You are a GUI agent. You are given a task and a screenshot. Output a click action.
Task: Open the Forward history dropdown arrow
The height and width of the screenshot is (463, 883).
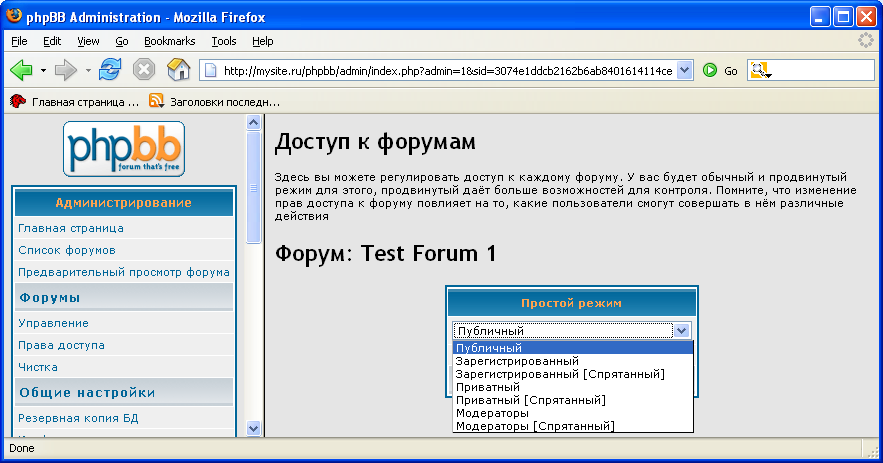pyautogui.click(x=88, y=70)
